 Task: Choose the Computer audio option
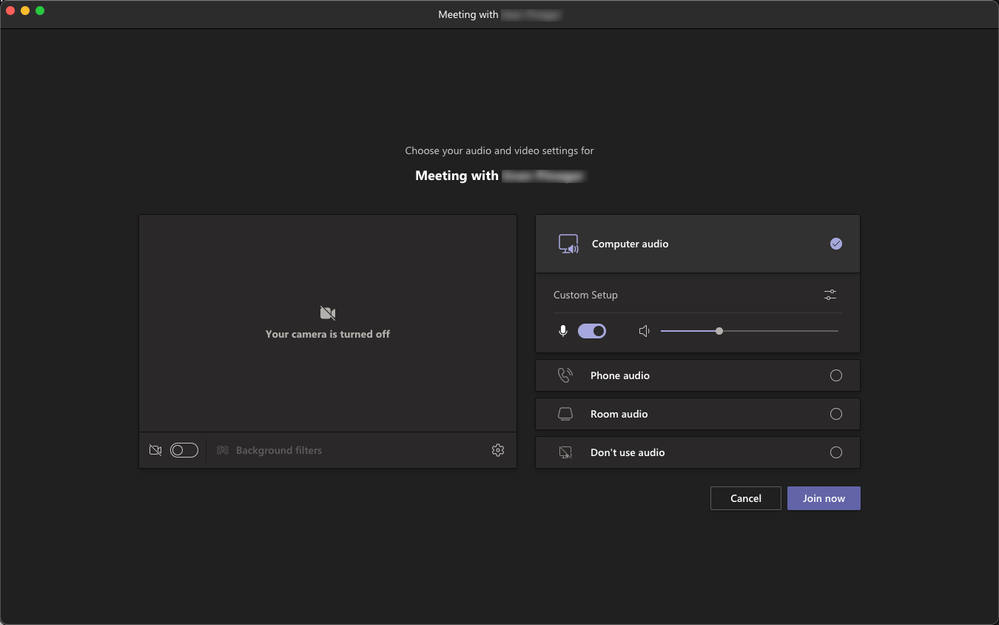click(x=698, y=244)
